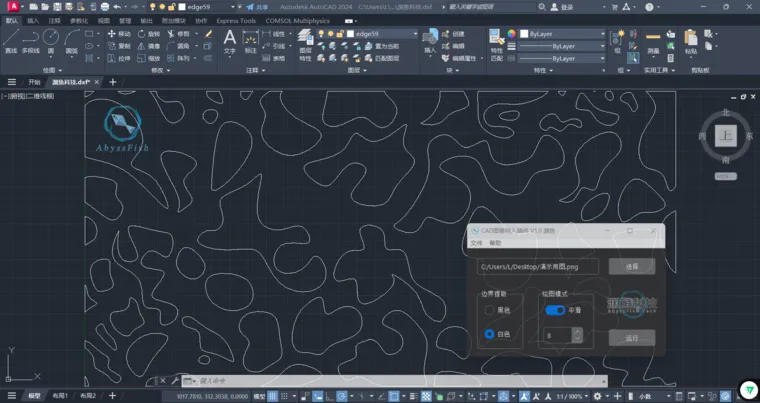Select the 白色 radio button
This screenshot has width=760, height=403.
(x=490, y=334)
